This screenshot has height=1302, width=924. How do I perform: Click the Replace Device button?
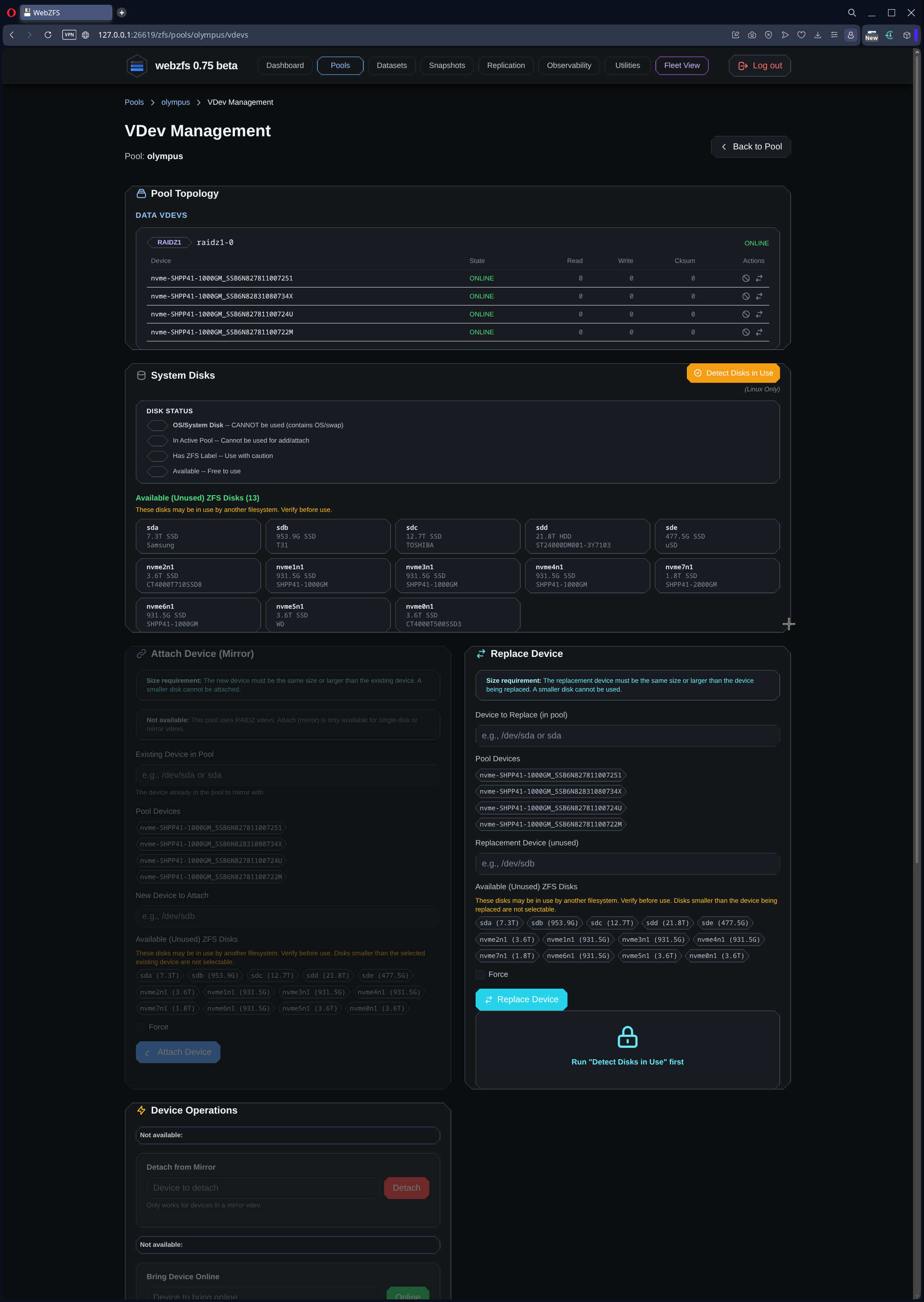tap(521, 999)
